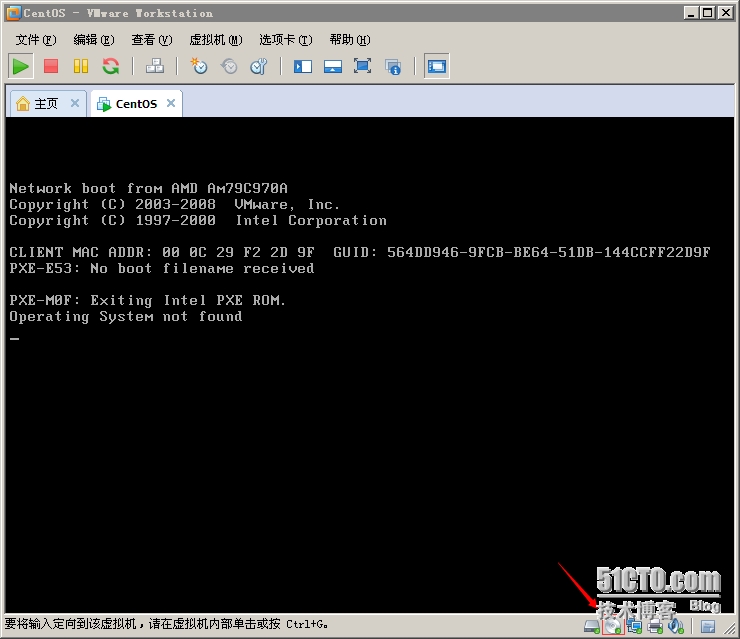The image size is (740, 639).
Task: Click the 'CLIENT MAC ADDR' line
Action: [x=360, y=252]
